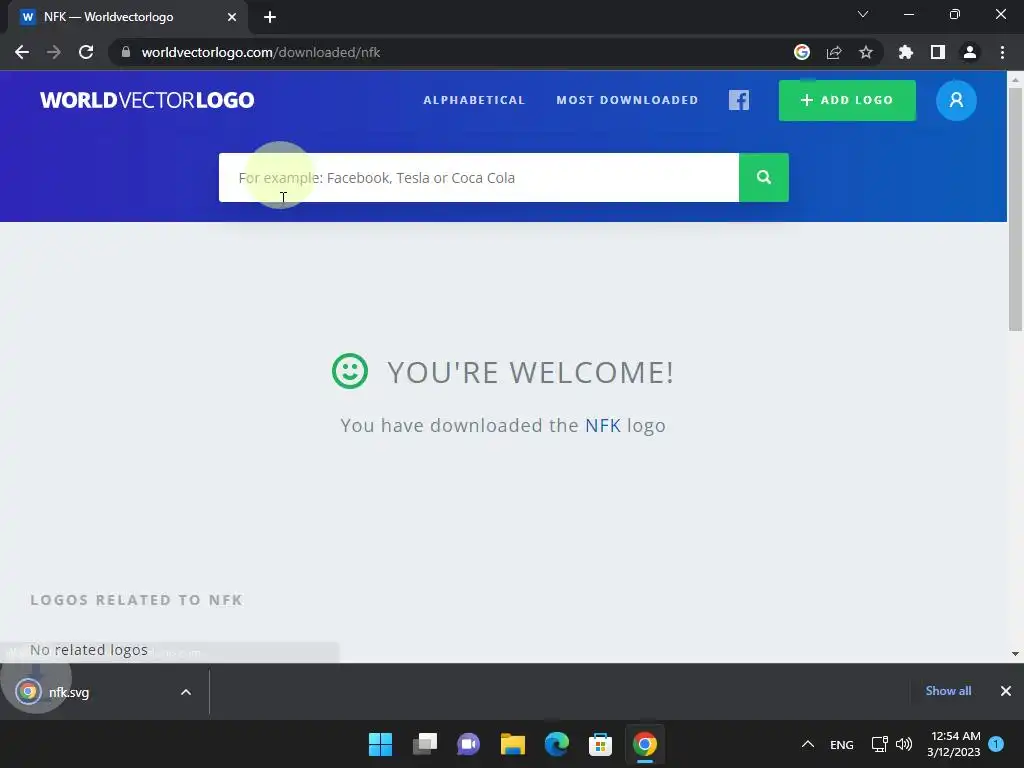Open downloaded nfk.svg file
The image size is (1024, 768).
coord(69,692)
